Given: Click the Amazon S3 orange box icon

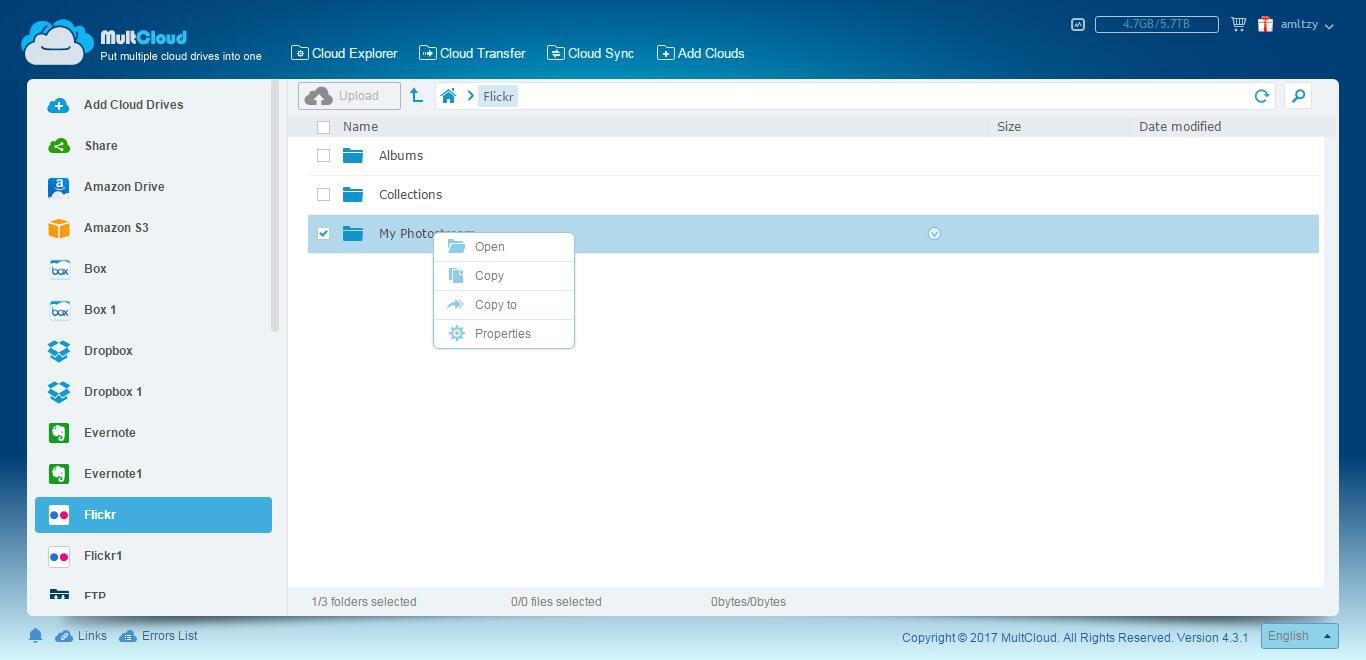Looking at the screenshot, I should coord(59,228).
